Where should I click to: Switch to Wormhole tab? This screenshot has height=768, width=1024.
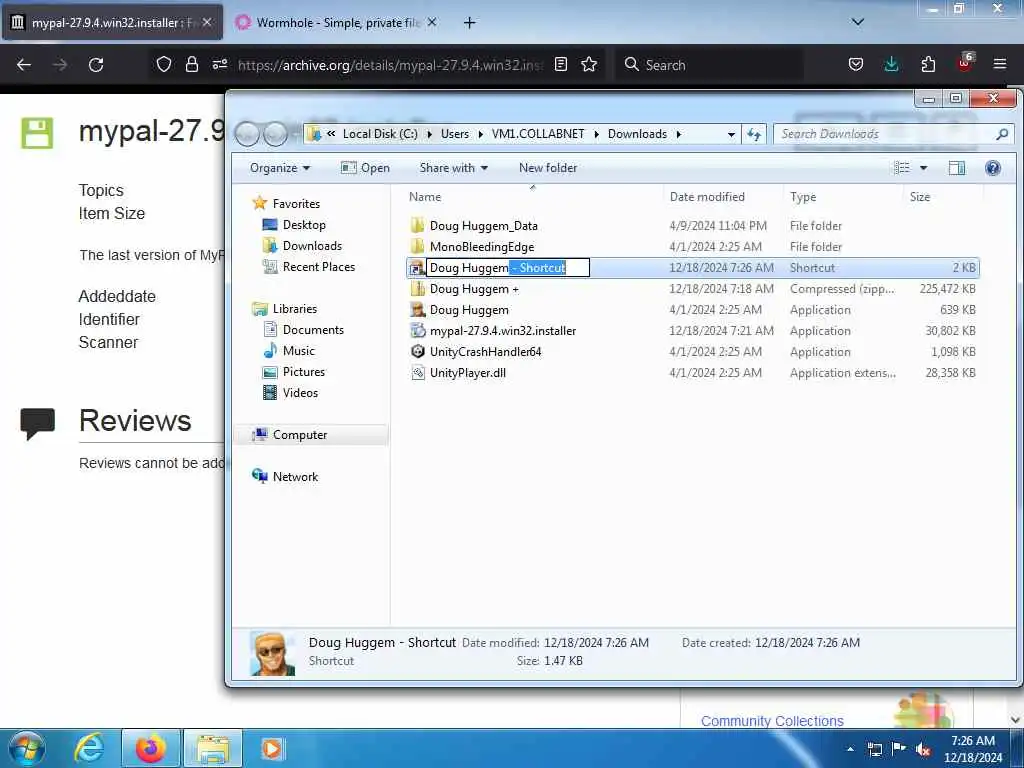[x=336, y=22]
